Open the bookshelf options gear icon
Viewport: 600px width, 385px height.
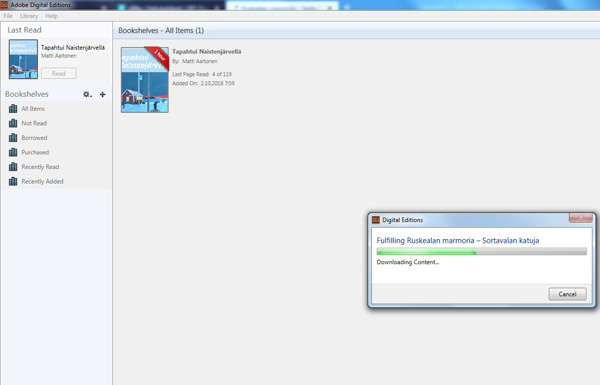[x=87, y=94]
